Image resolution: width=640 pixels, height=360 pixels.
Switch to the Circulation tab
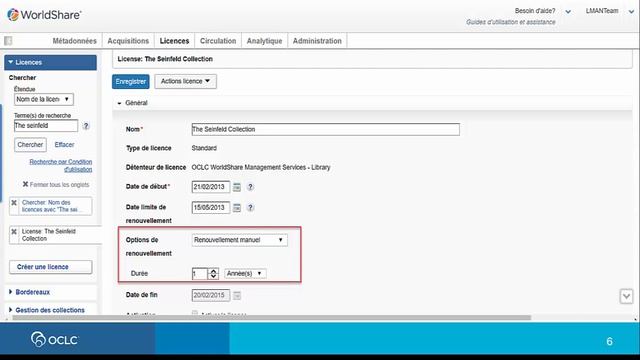tap(218, 41)
